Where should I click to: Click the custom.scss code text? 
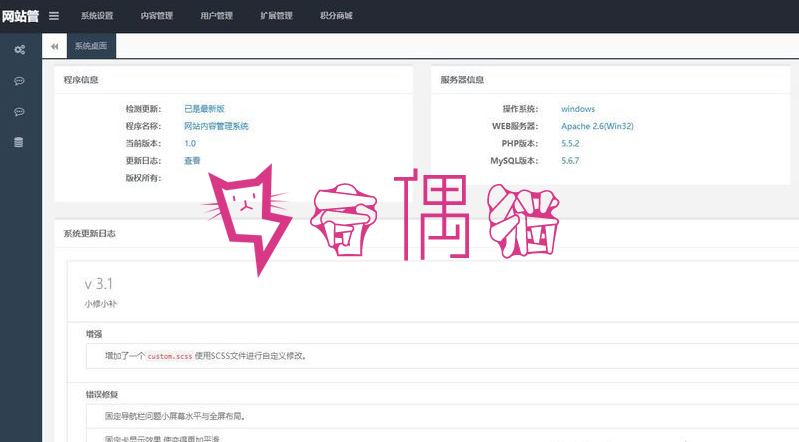(x=170, y=356)
